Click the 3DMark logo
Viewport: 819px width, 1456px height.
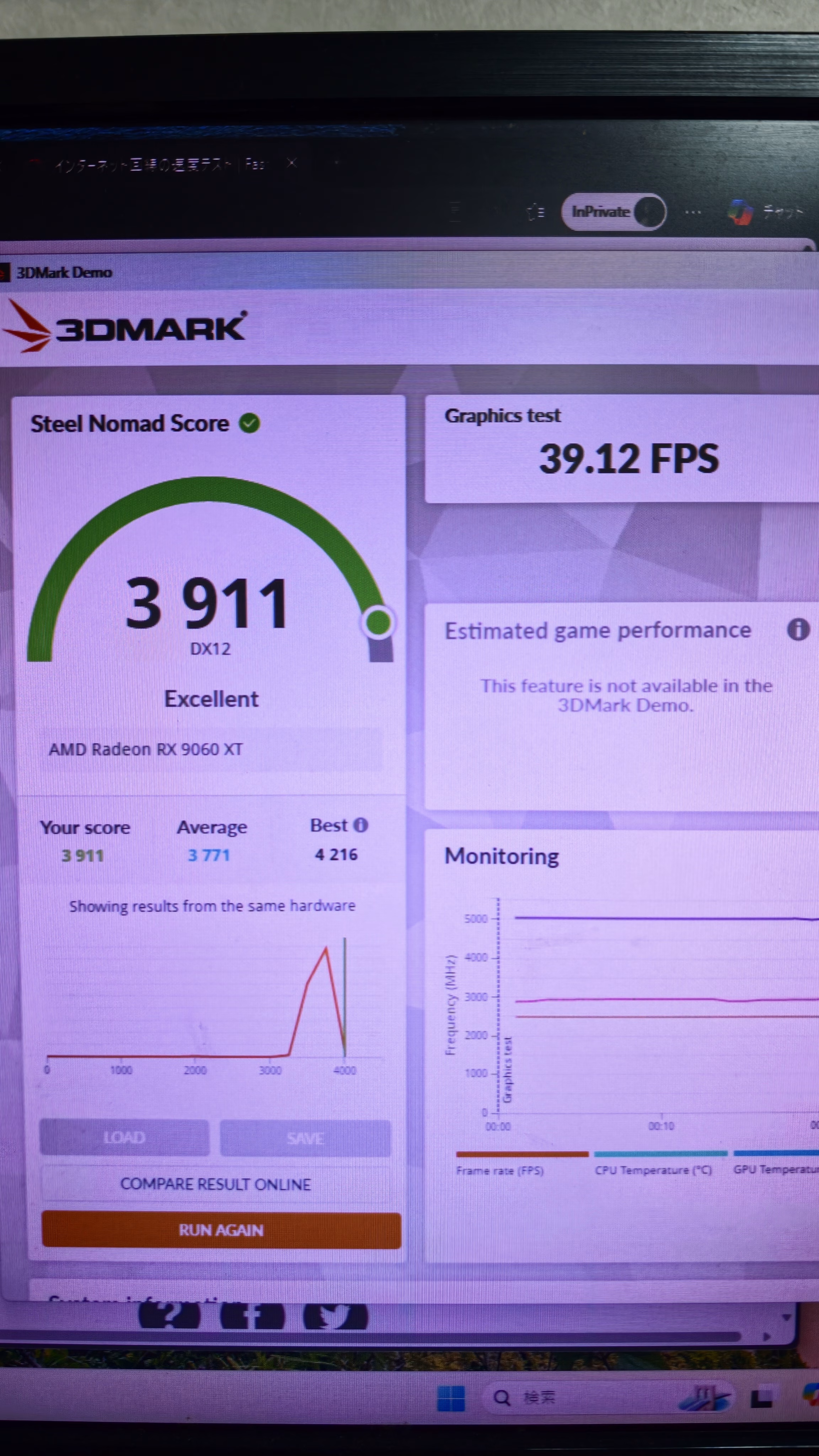click(124, 326)
